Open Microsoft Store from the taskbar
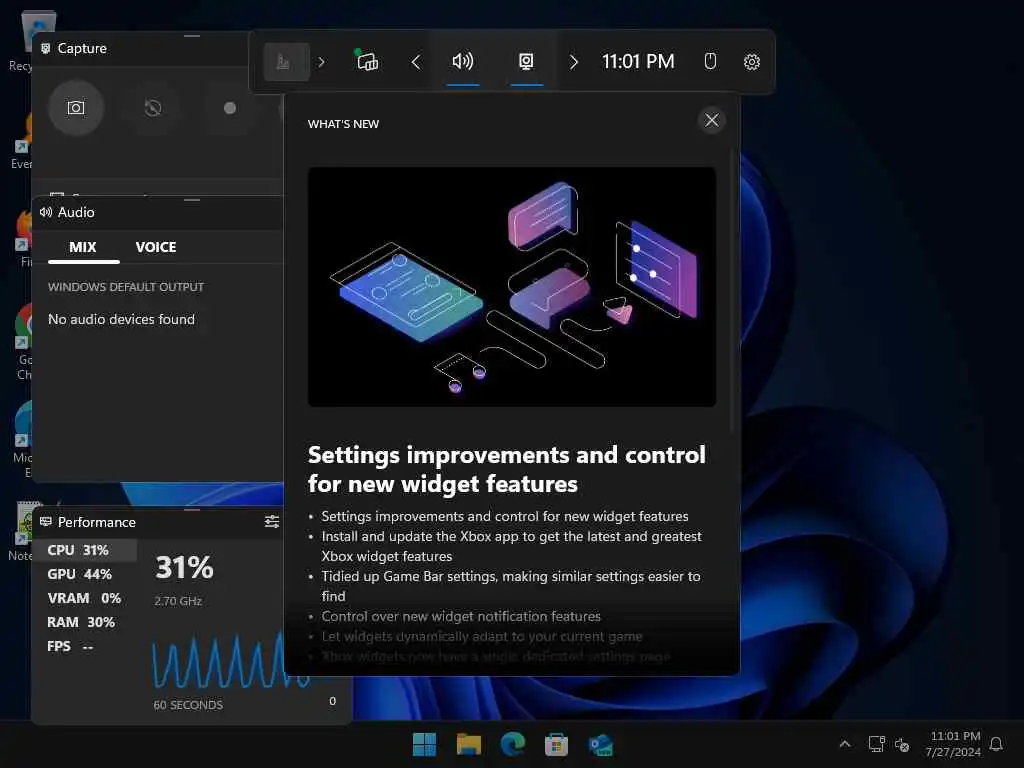This screenshot has width=1024, height=768. (556, 744)
